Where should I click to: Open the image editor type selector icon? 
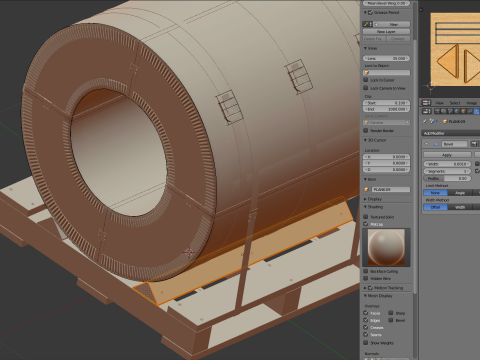pyautogui.click(x=426, y=103)
